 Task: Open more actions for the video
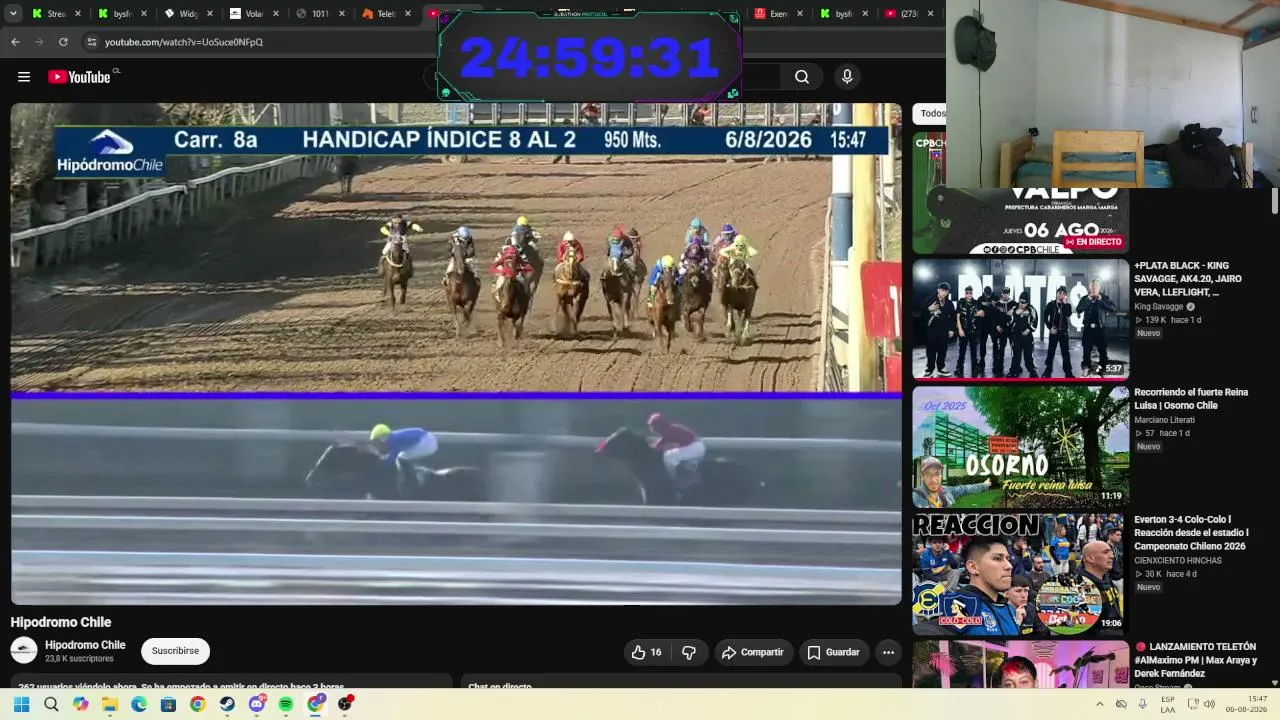888,652
